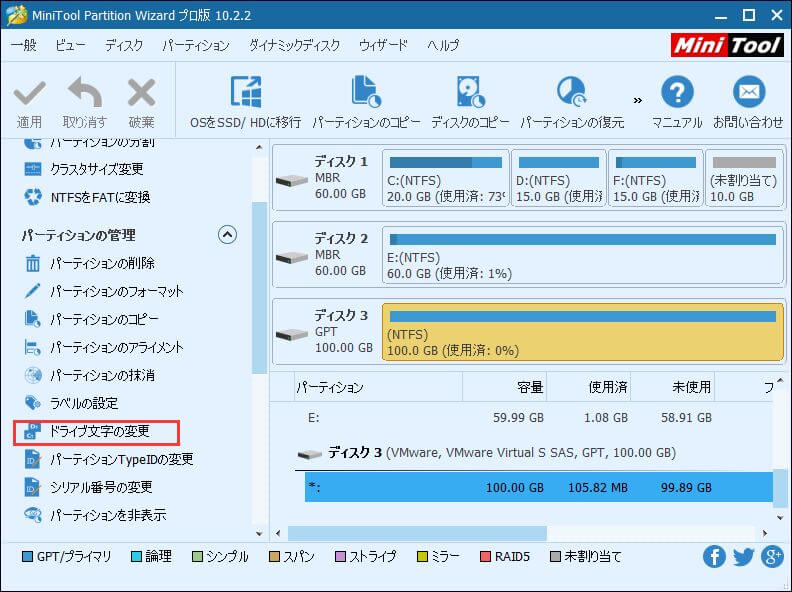
Task: Click the ディスク 2 MBR disk header
Action: coord(327,255)
